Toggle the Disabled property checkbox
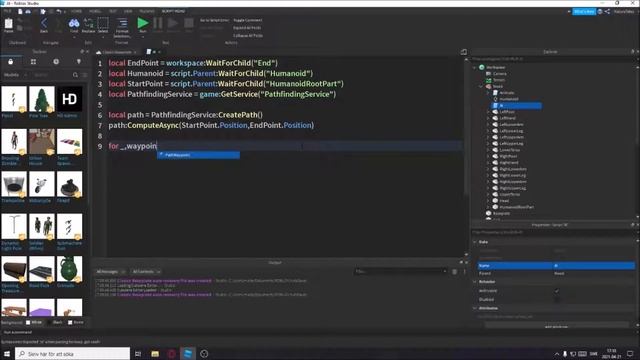This screenshot has width=640, height=360. [557, 300]
